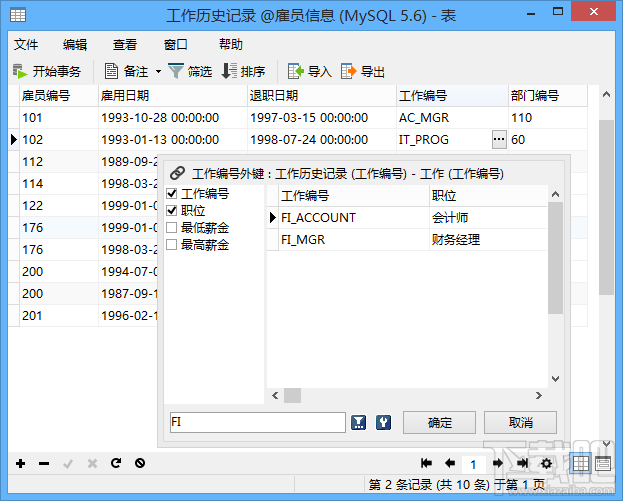Click the popup 工作编号 column header
This screenshot has width=623, height=501.
point(354,195)
